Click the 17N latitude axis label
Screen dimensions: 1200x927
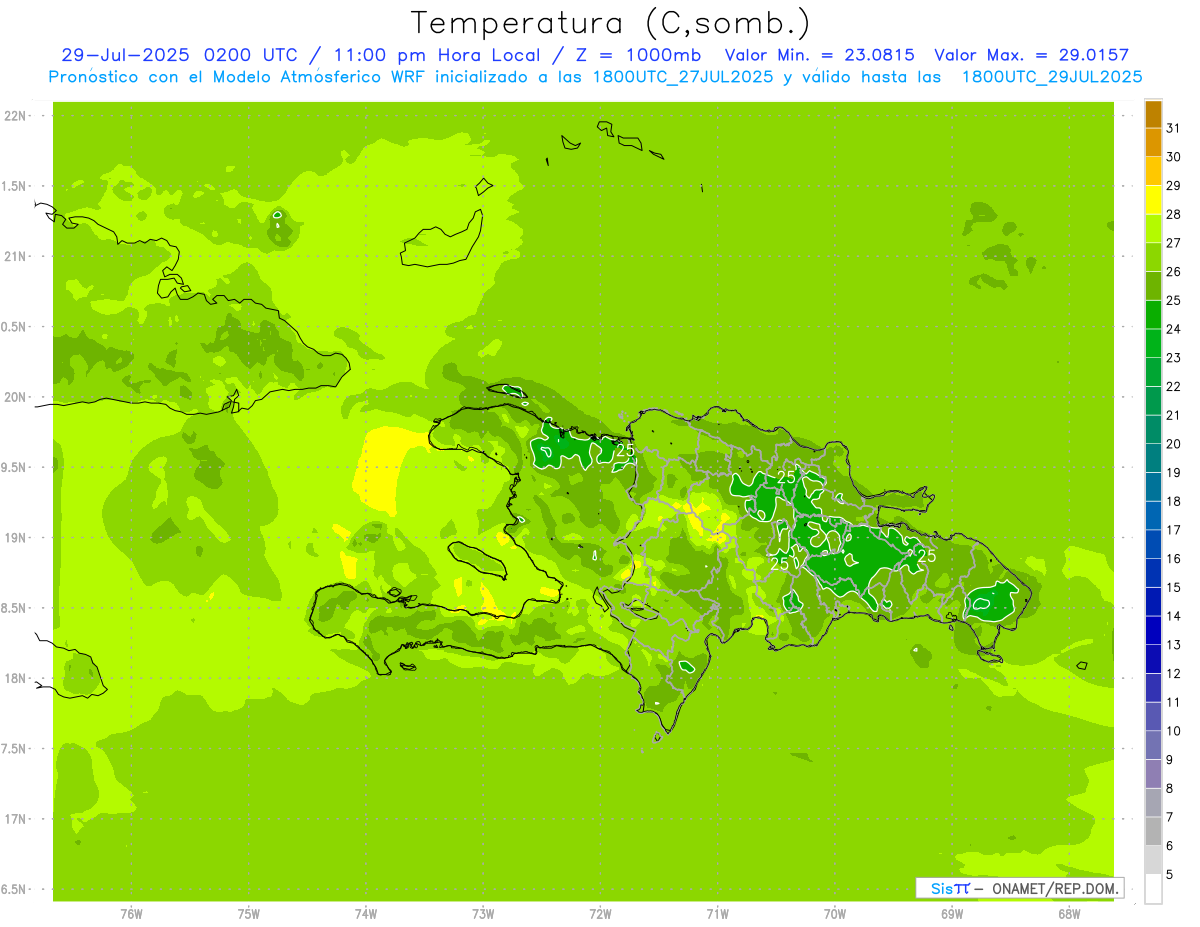(15, 819)
